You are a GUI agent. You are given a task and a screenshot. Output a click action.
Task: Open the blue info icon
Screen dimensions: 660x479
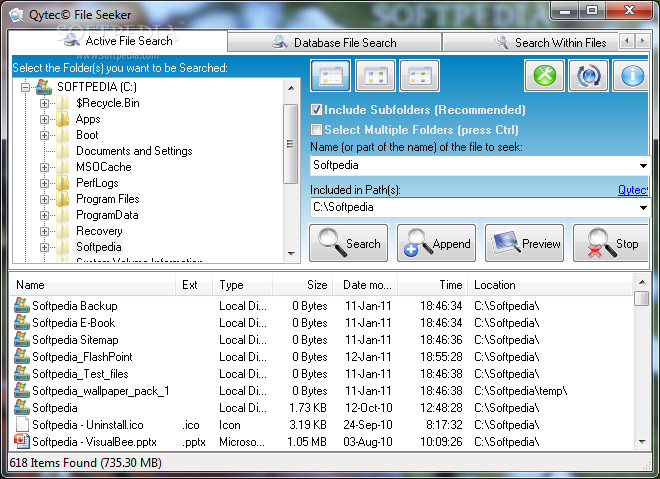pos(631,76)
